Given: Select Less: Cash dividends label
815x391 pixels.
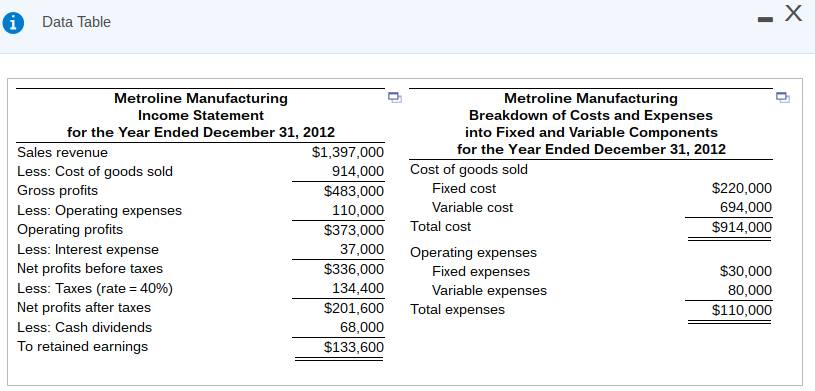Looking at the screenshot, I should [x=84, y=328].
